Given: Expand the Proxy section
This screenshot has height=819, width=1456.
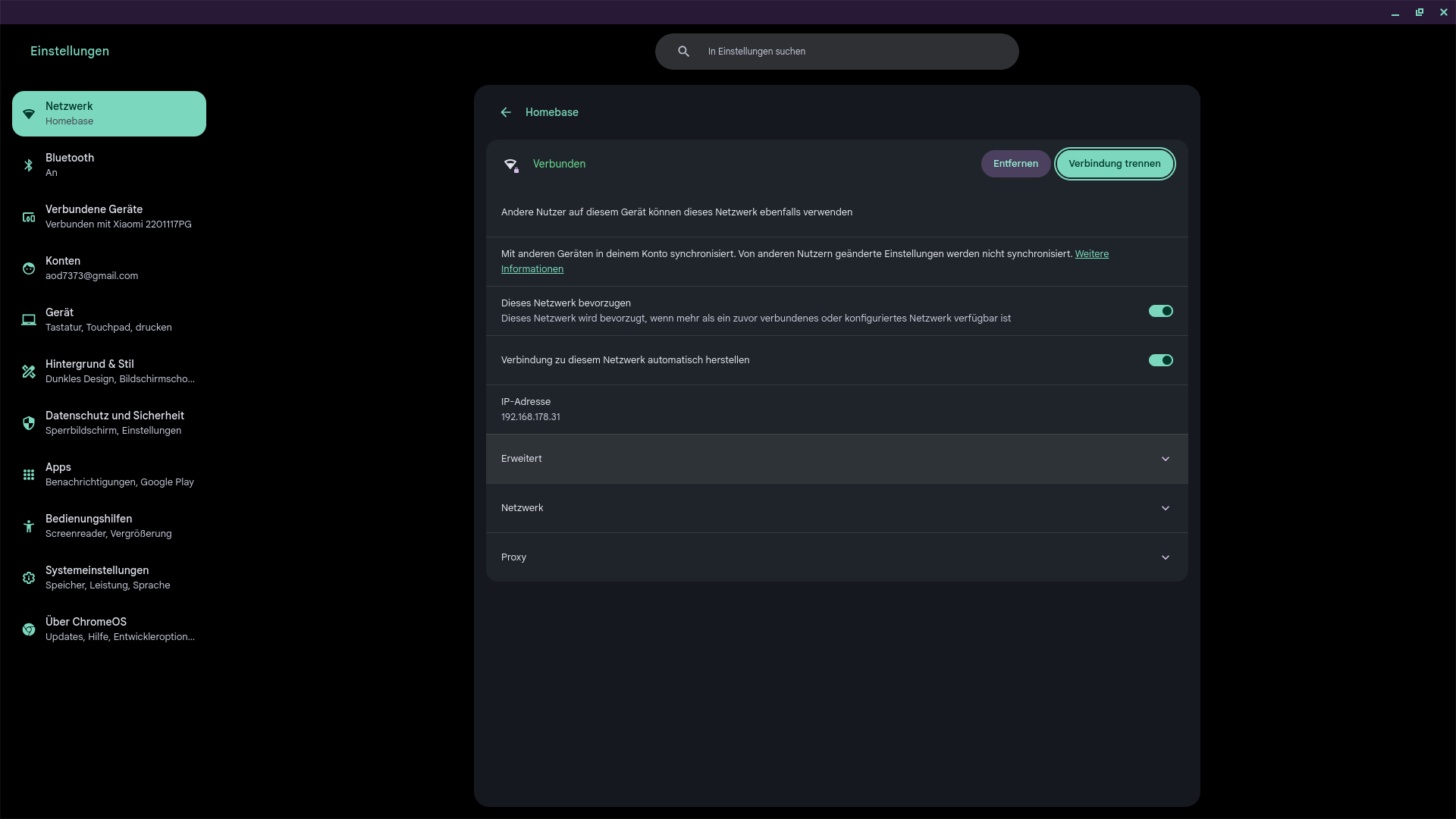Looking at the screenshot, I should click(x=1165, y=557).
